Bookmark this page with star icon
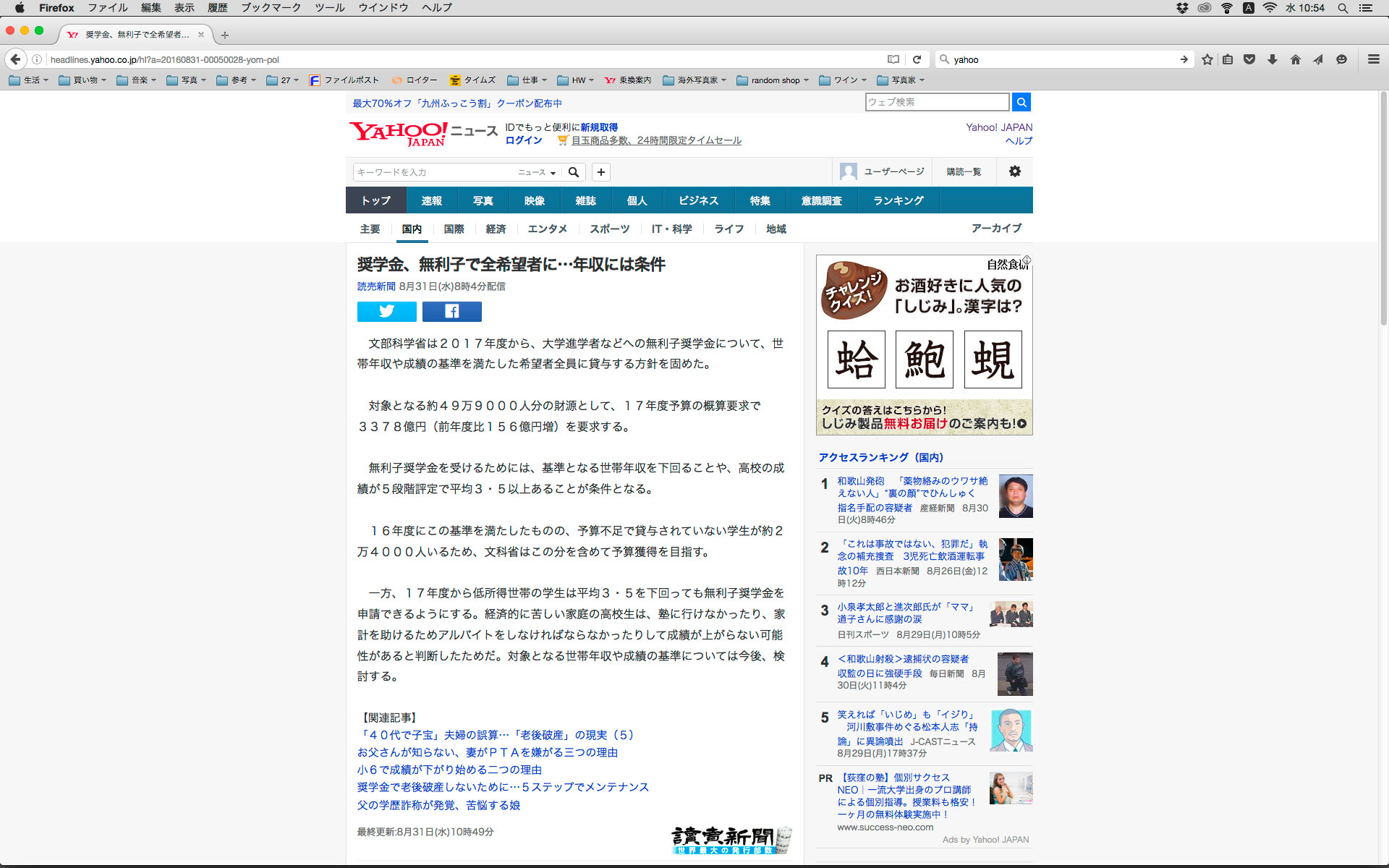Screen dimensions: 1389x868 [1207, 59]
